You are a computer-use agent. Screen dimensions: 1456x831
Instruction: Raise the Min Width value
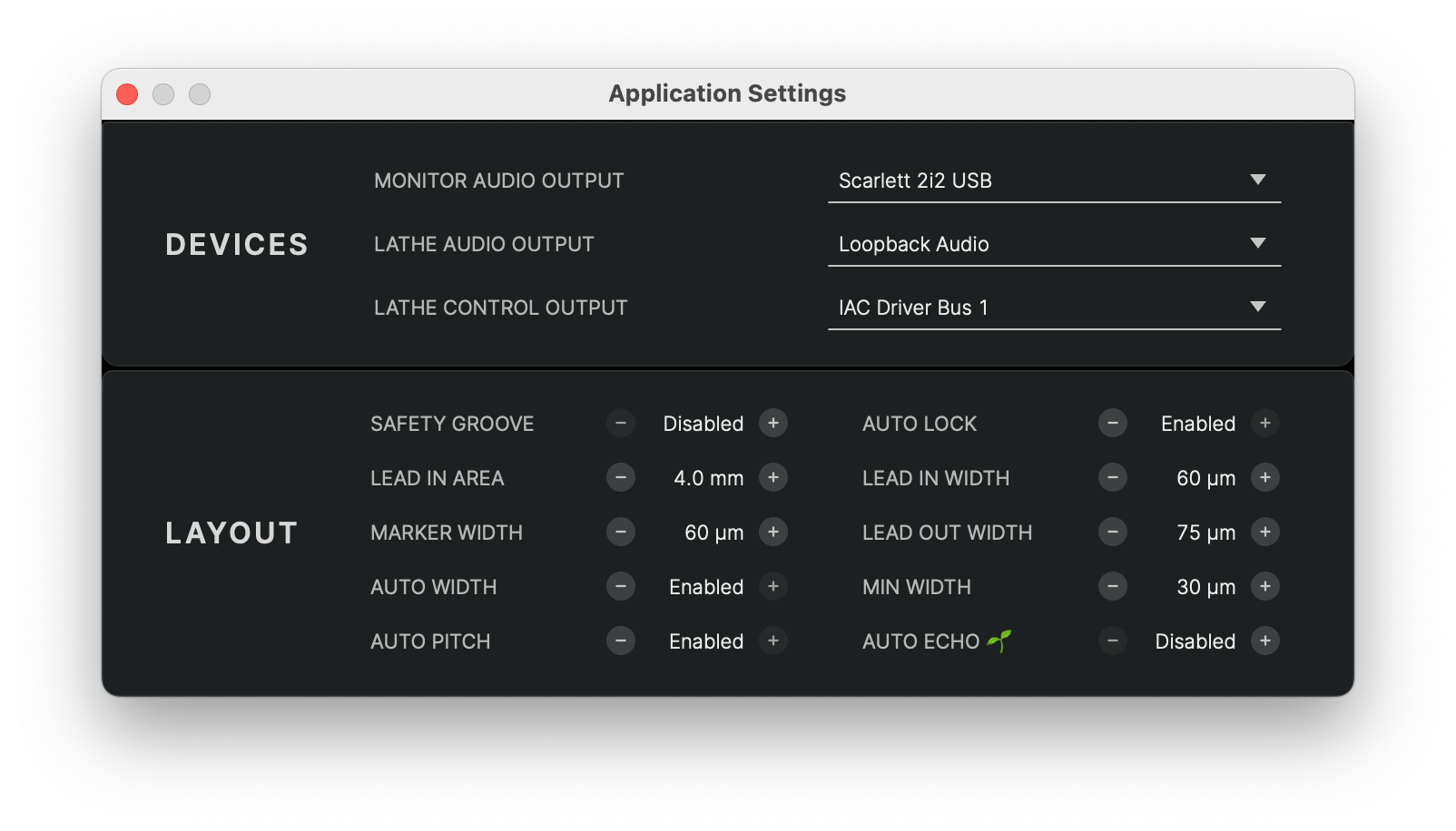pos(1265,587)
